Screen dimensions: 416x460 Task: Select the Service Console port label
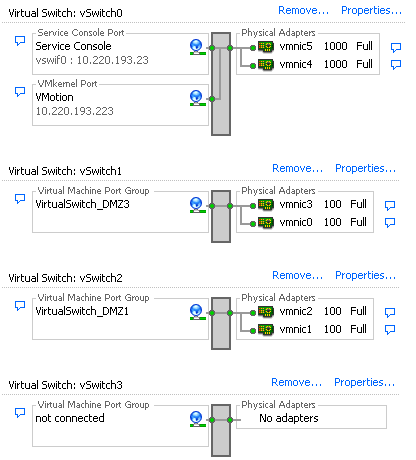pos(73,46)
